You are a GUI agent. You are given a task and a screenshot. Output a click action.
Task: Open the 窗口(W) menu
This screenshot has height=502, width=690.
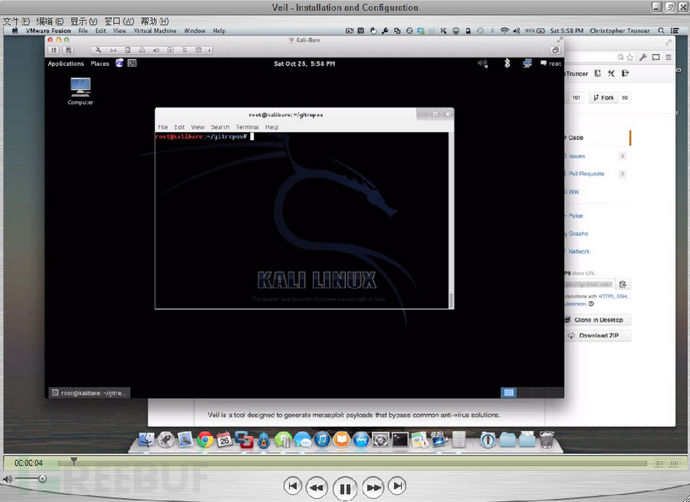(119, 21)
